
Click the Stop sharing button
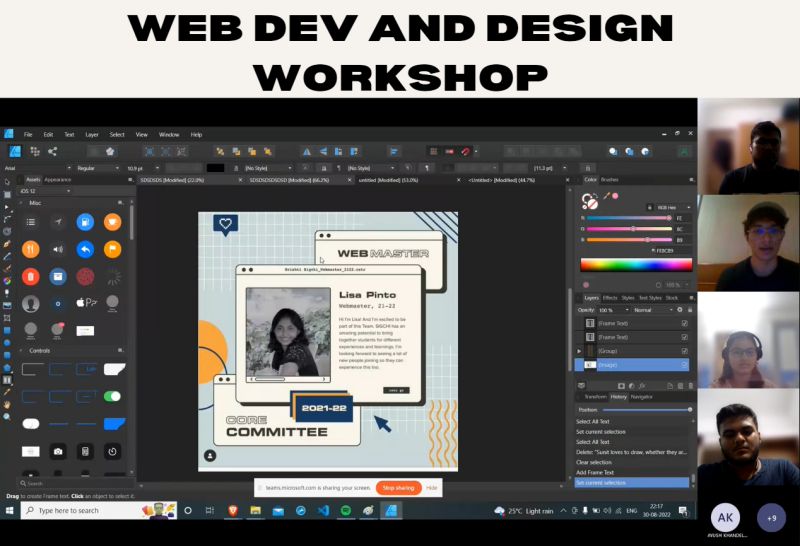point(398,488)
